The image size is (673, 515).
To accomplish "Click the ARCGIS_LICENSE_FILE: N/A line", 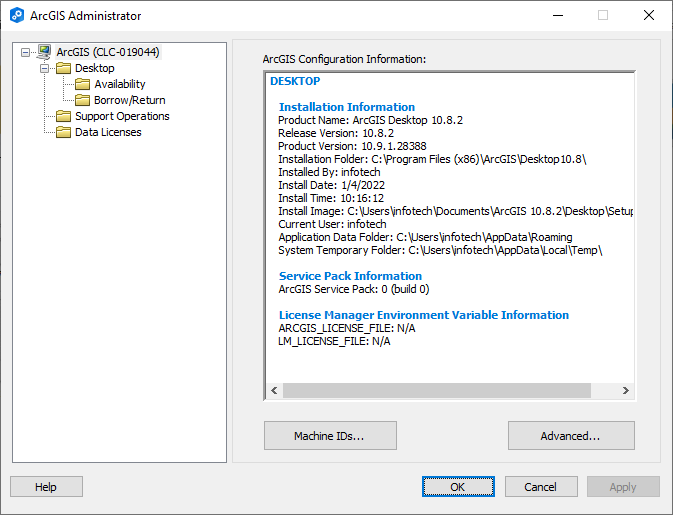I will click(347, 328).
